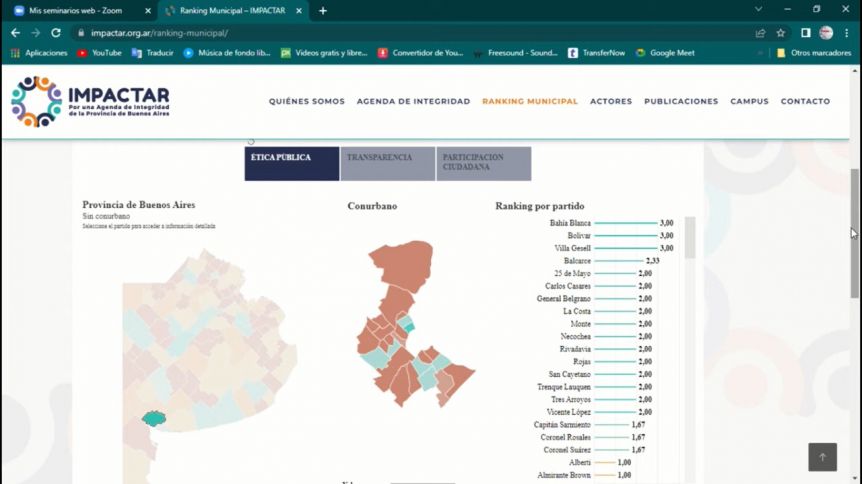862x484 pixels.
Task: Open the Chrome three-dot menu
Action: tap(847, 33)
